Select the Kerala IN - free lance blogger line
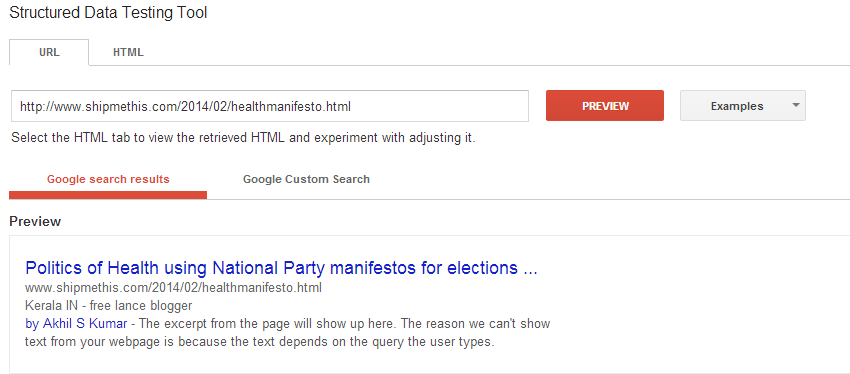Viewport: 850px width, 374px height. (x=108, y=306)
